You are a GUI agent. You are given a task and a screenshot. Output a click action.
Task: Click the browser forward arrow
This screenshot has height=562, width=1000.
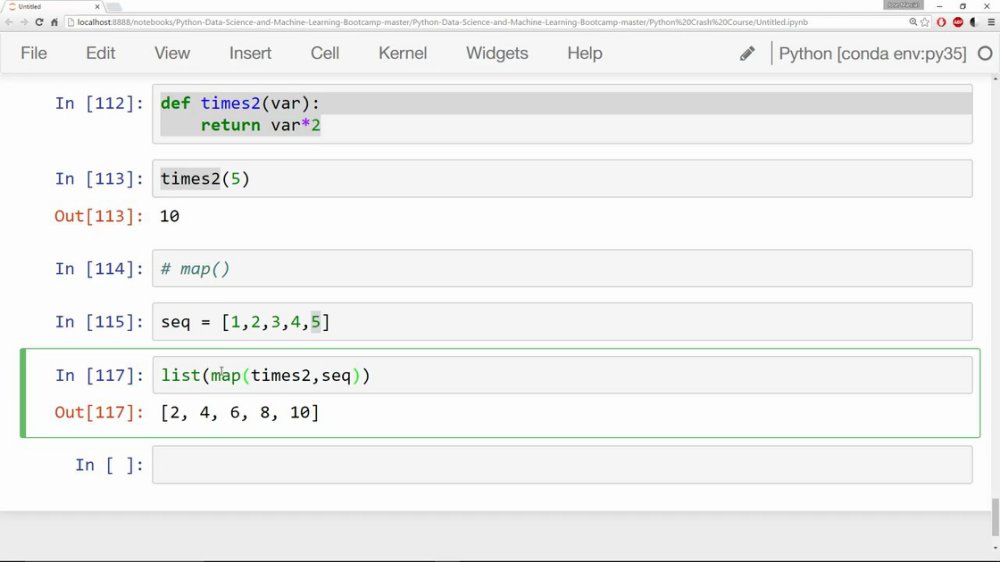tap(24, 22)
